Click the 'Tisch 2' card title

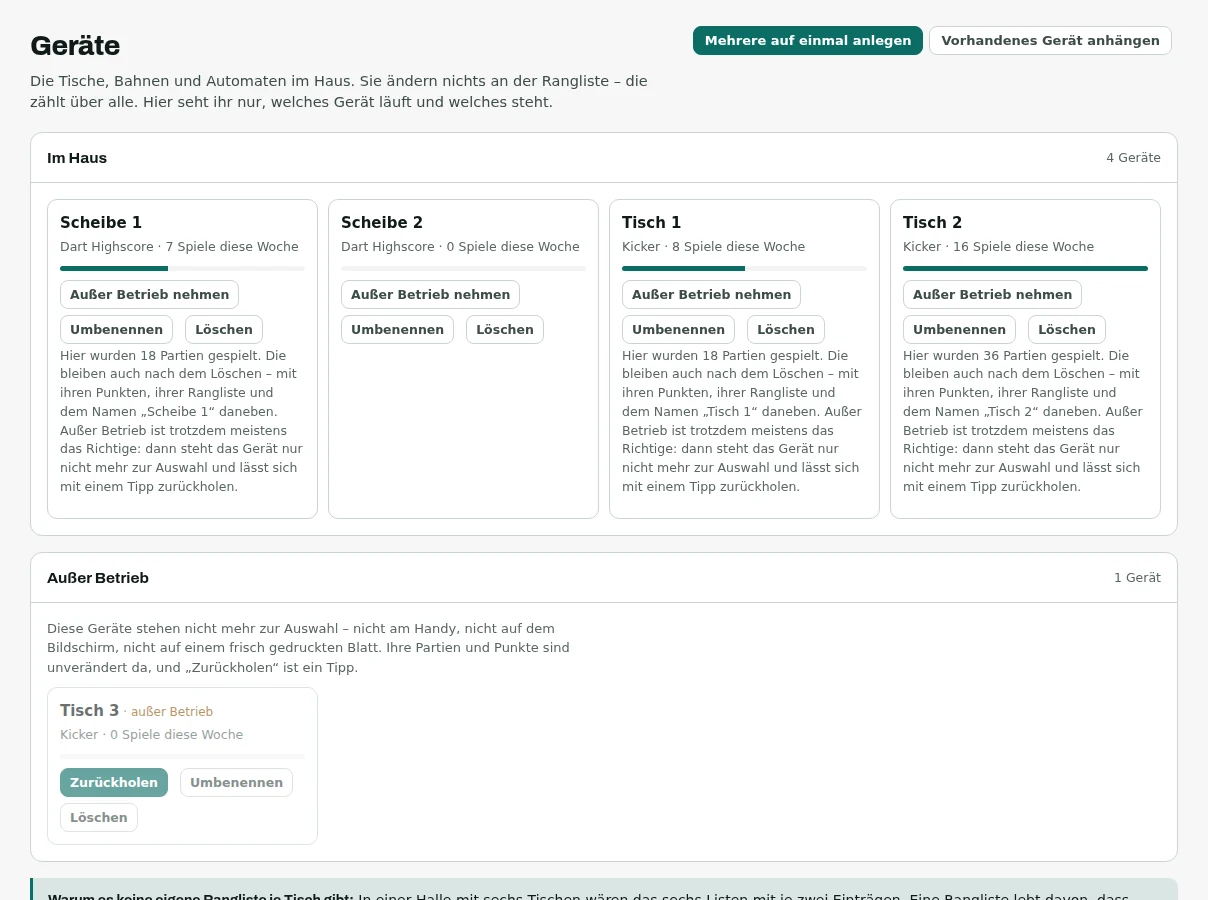[932, 222]
